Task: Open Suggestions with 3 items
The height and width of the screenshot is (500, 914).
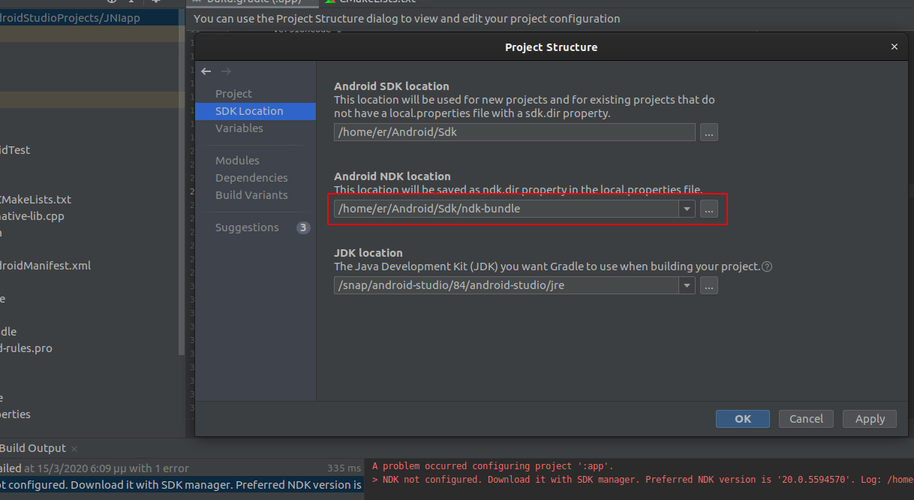Action: tap(247, 228)
